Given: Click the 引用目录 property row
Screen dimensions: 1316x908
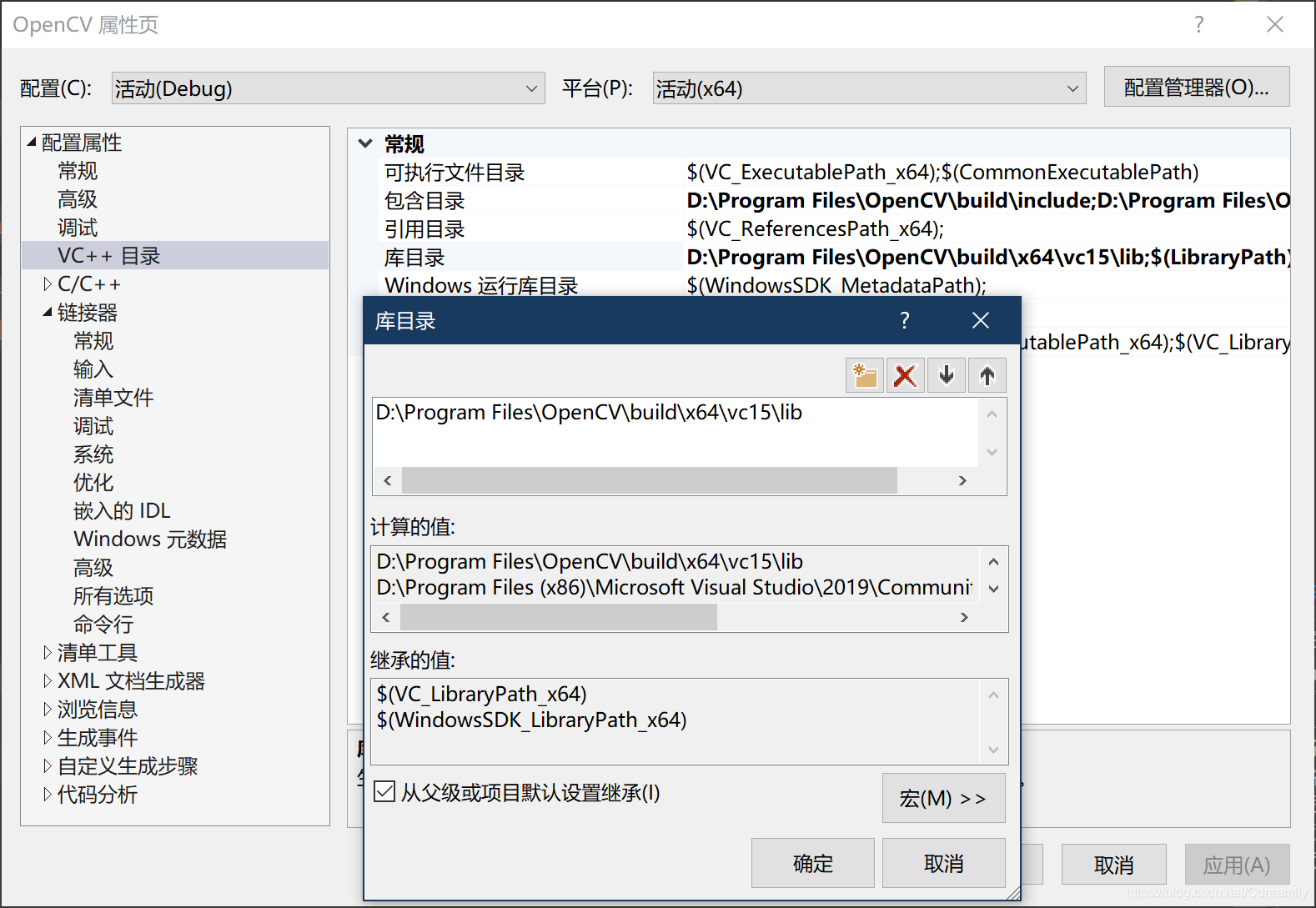Looking at the screenshot, I should click(x=836, y=229).
